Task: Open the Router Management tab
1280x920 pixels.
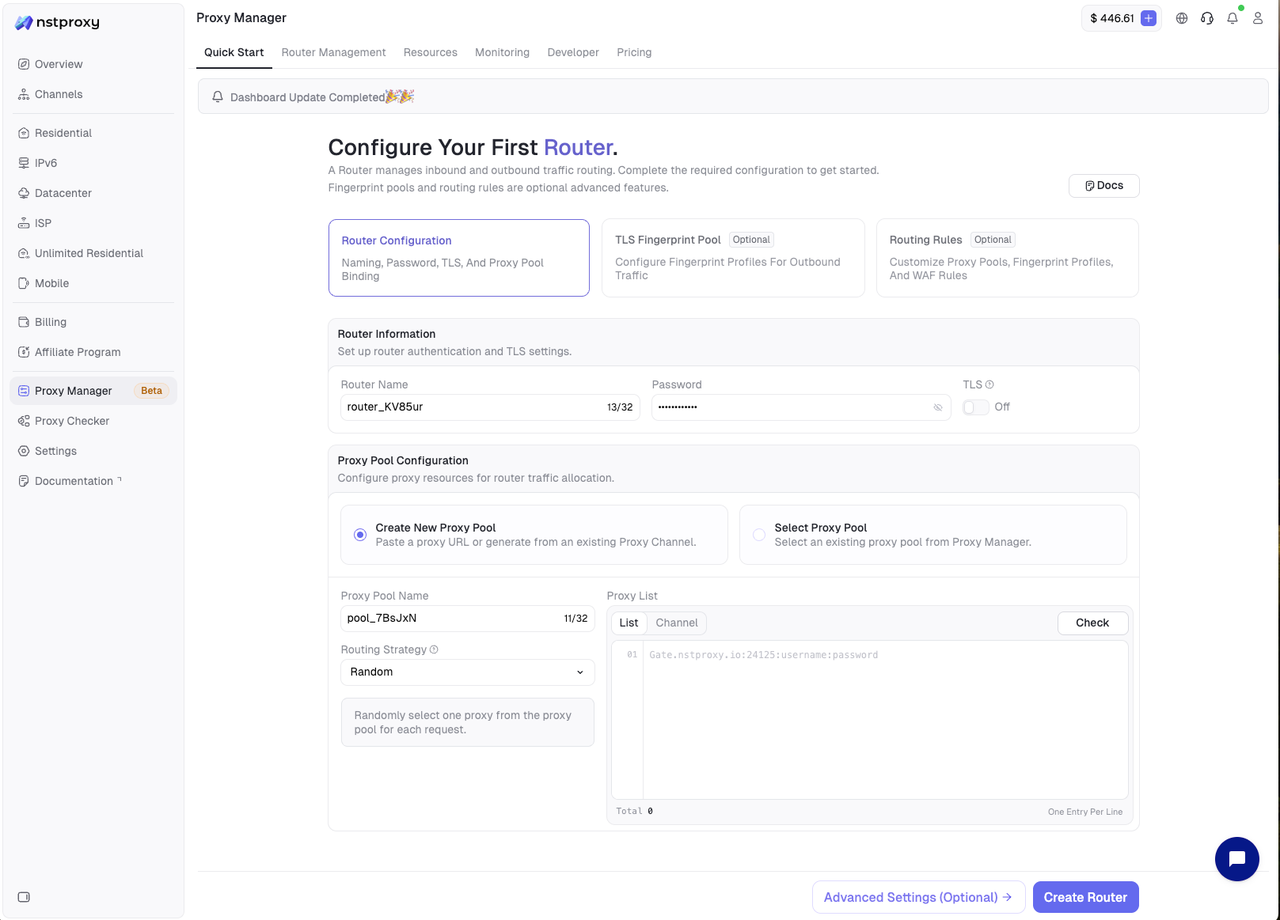Action: (333, 52)
